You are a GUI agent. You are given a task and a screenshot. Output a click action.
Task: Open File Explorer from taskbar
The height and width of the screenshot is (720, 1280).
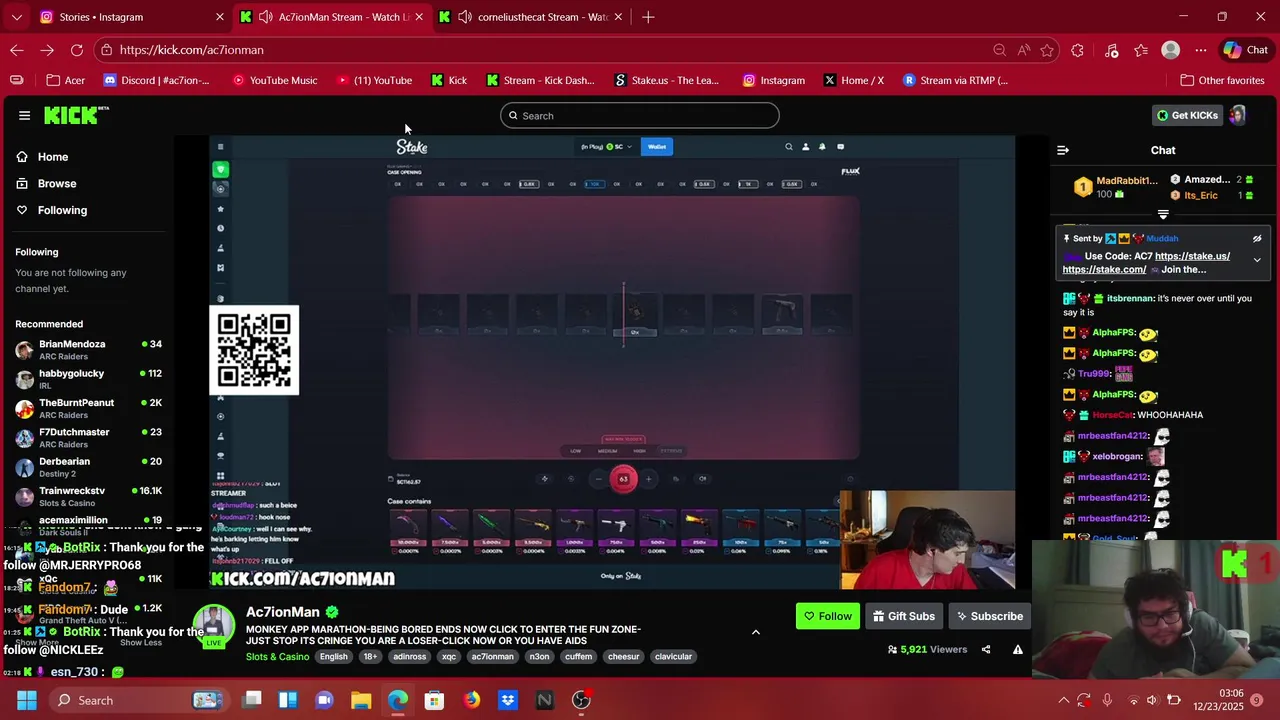[361, 700]
